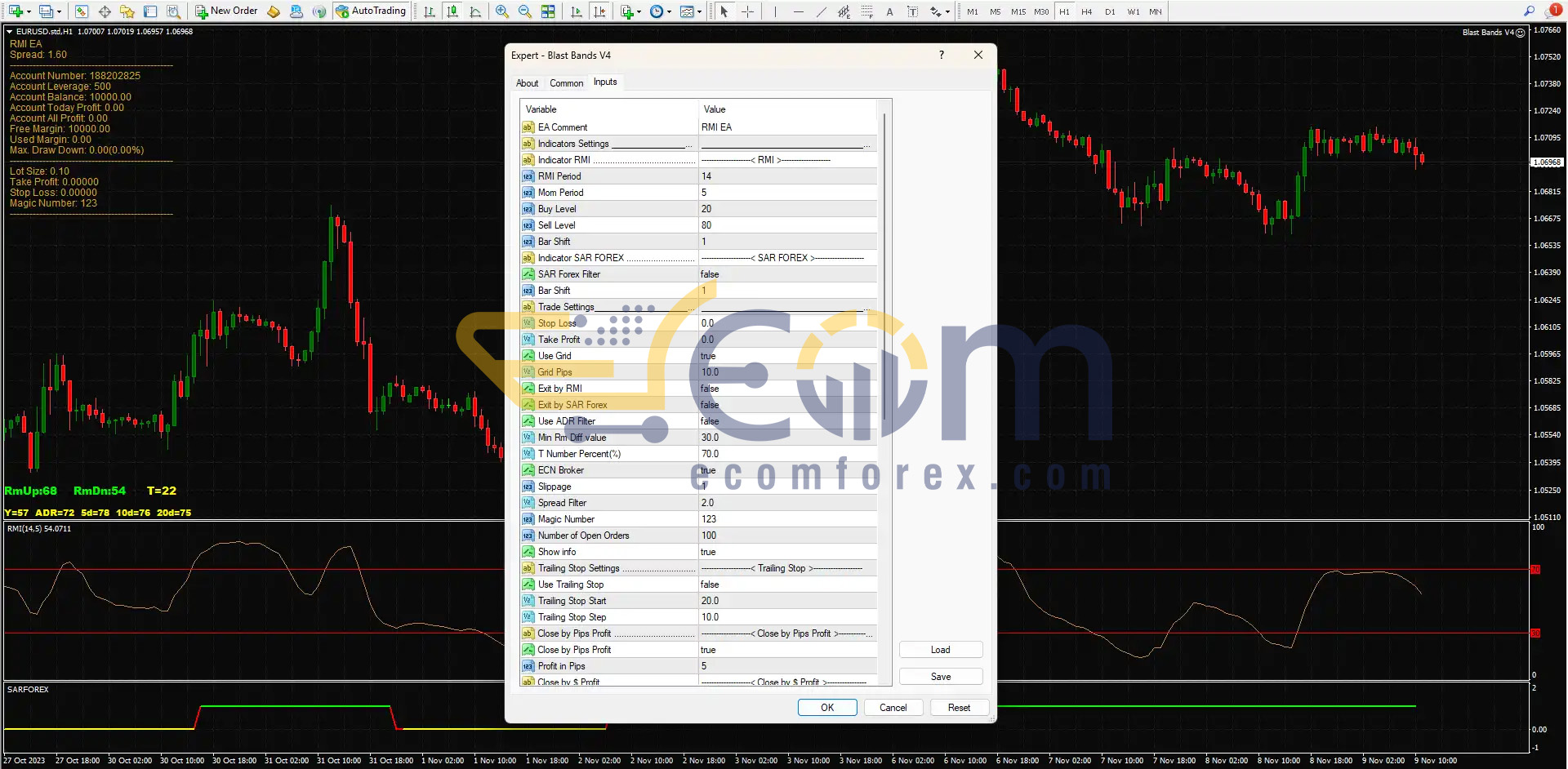Expand the arrows objects dropdown arrow
The image size is (1568, 769).
947,11
